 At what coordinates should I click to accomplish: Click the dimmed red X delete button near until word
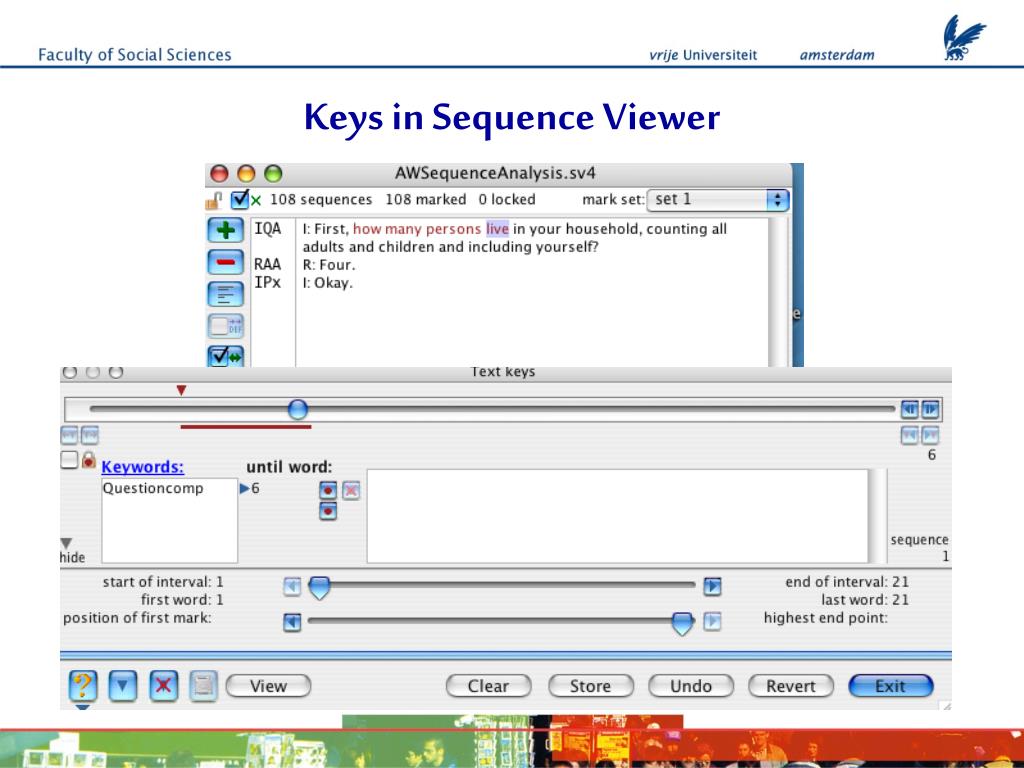(351, 490)
